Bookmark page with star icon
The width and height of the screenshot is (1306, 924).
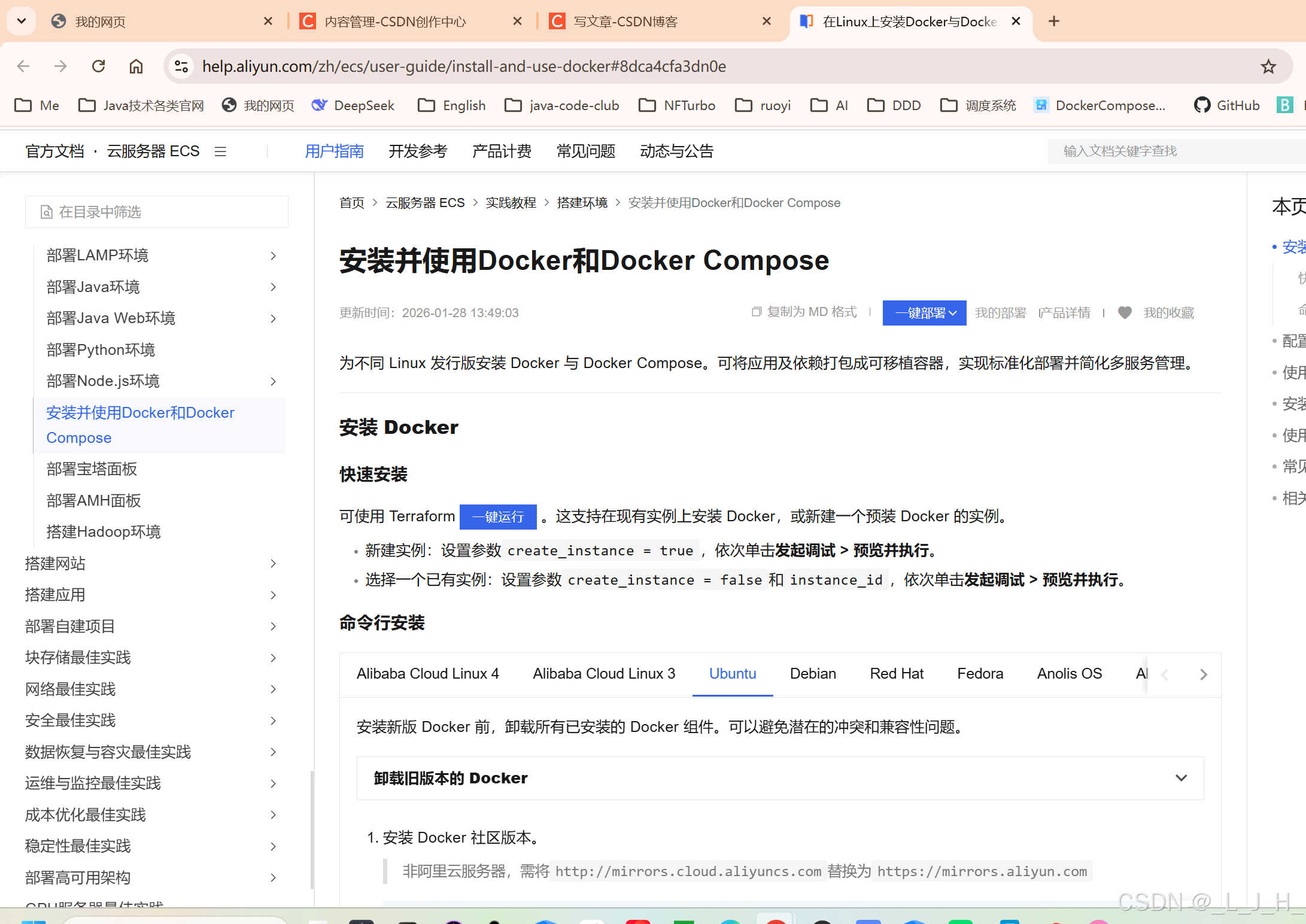click(1268, 66)
